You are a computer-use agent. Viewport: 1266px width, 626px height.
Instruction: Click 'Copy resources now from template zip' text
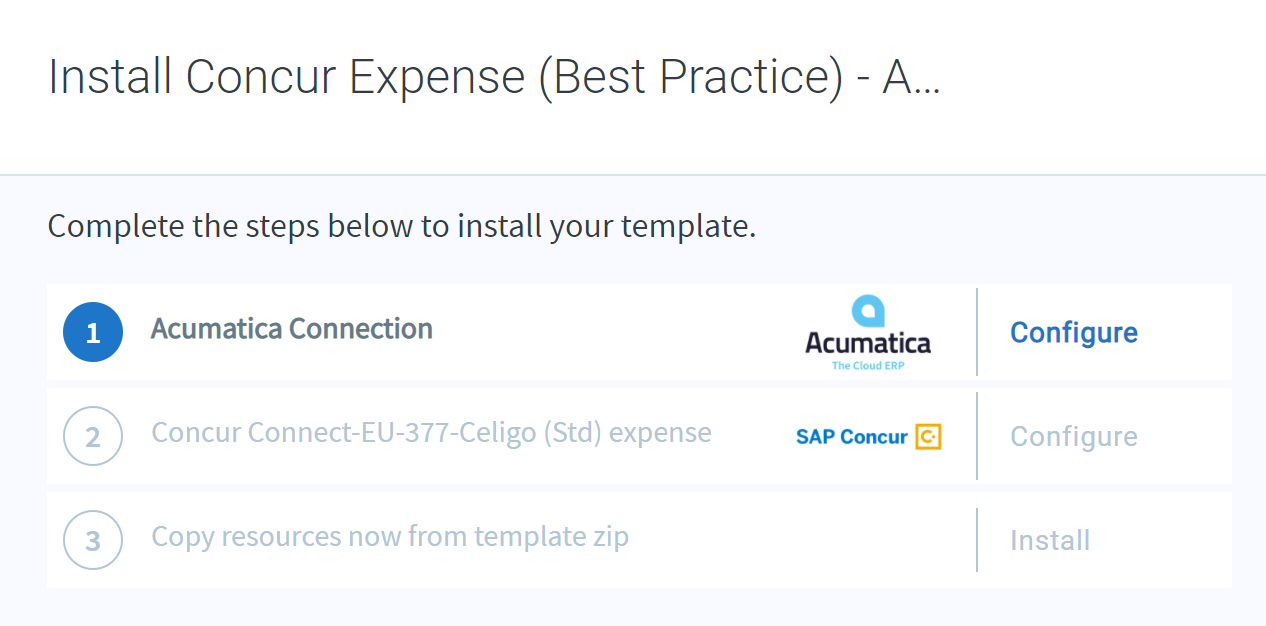click(x=390, y=536)
